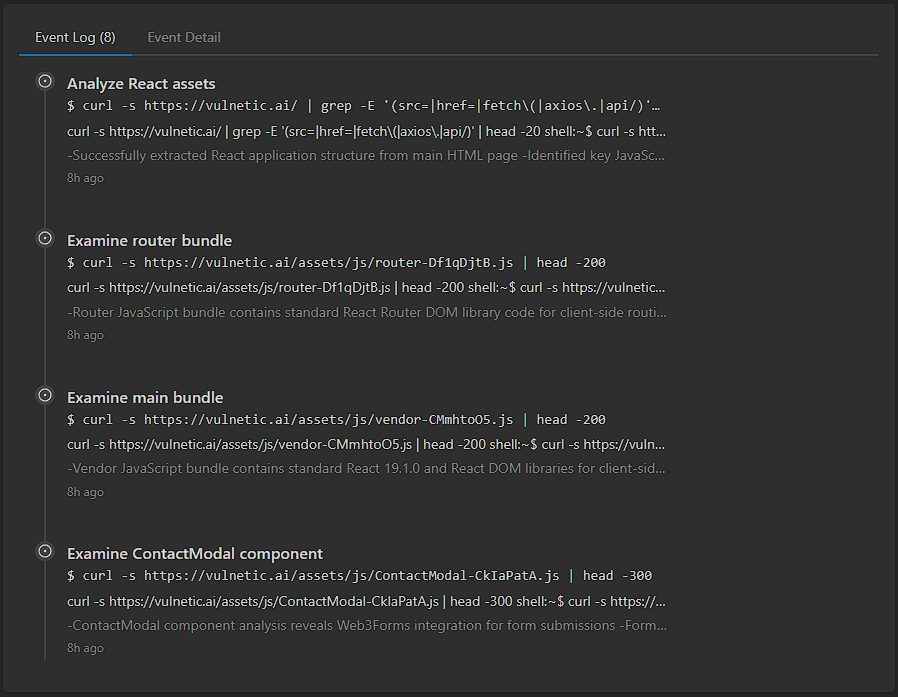Expand the ContactModal Web3Forms integration summary
898x697 pixels.
point(367,625)
